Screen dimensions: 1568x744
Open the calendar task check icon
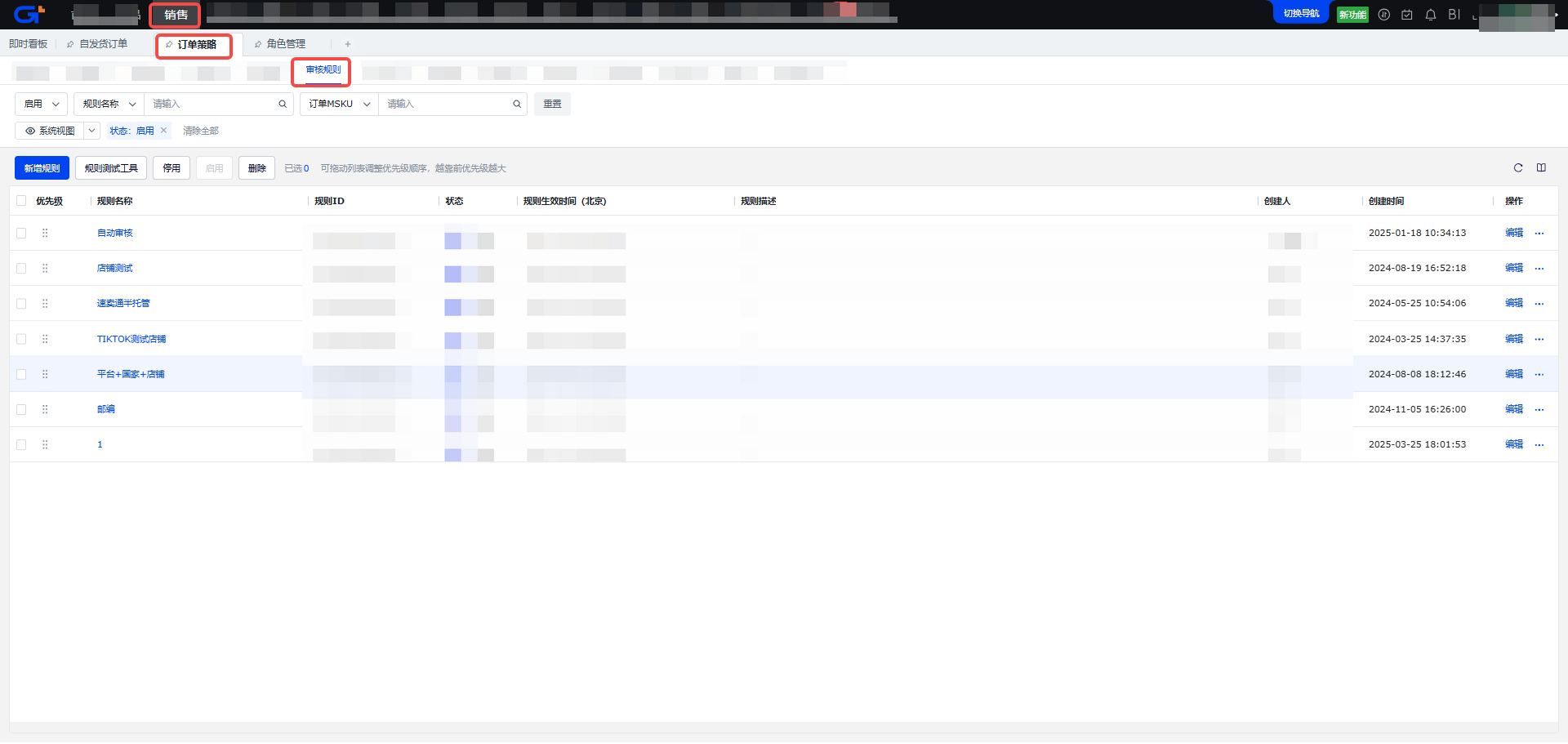click(1407, 15)
